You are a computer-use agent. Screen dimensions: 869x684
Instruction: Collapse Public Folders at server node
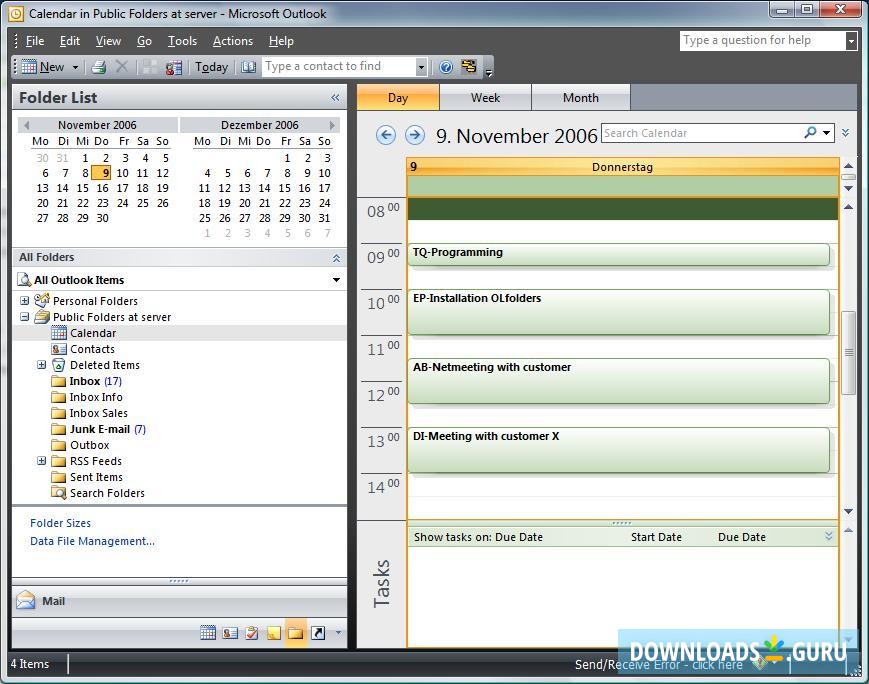point(25,317)
